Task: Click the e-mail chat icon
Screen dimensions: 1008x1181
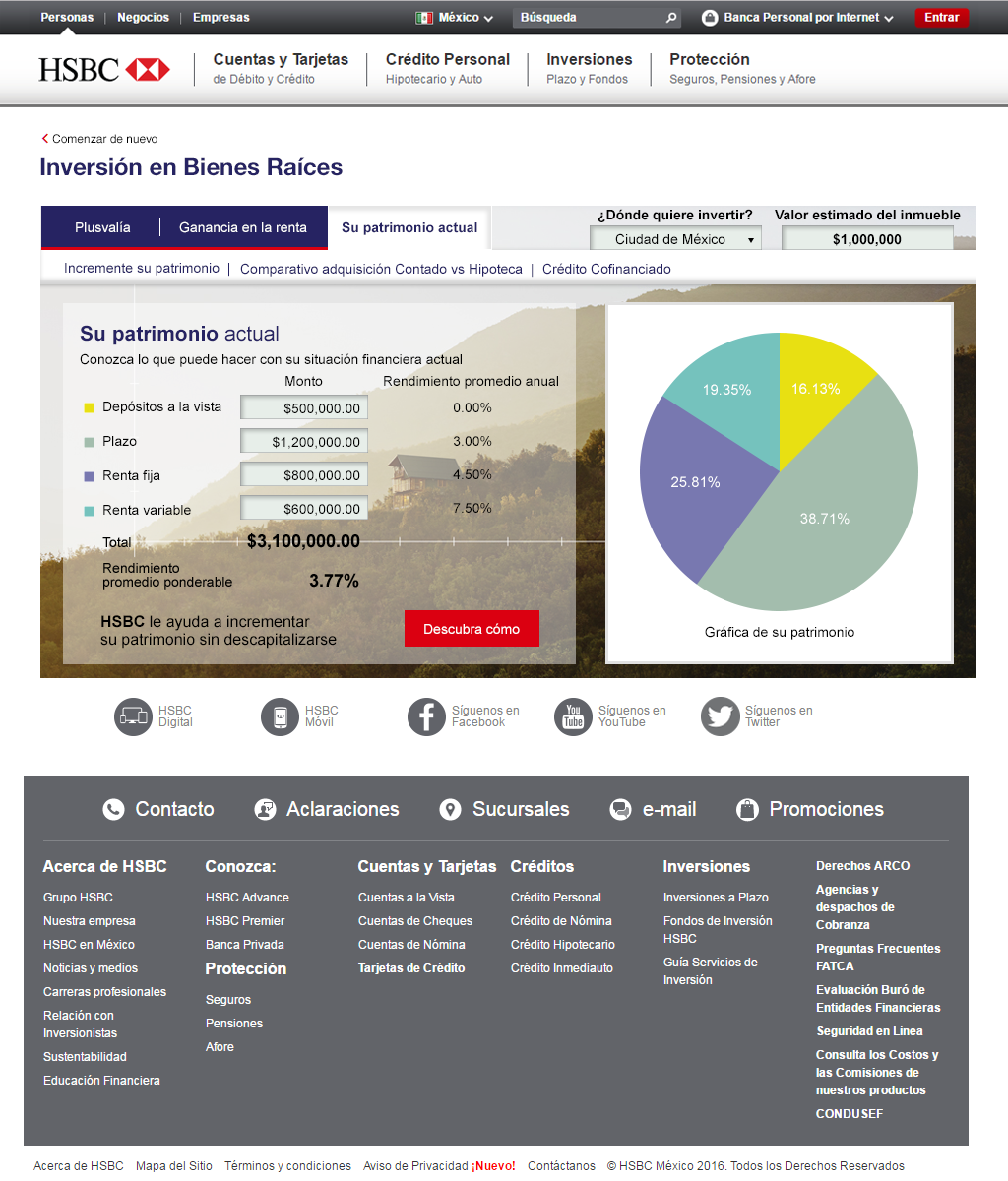Action: [620, 809]
